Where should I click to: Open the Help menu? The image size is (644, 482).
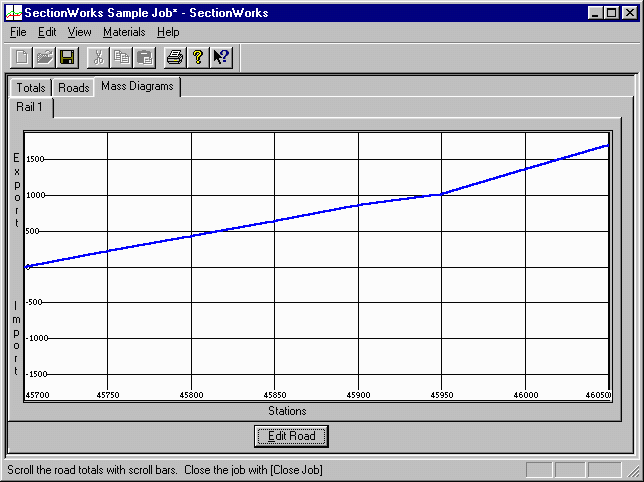[x=168, y=32]
